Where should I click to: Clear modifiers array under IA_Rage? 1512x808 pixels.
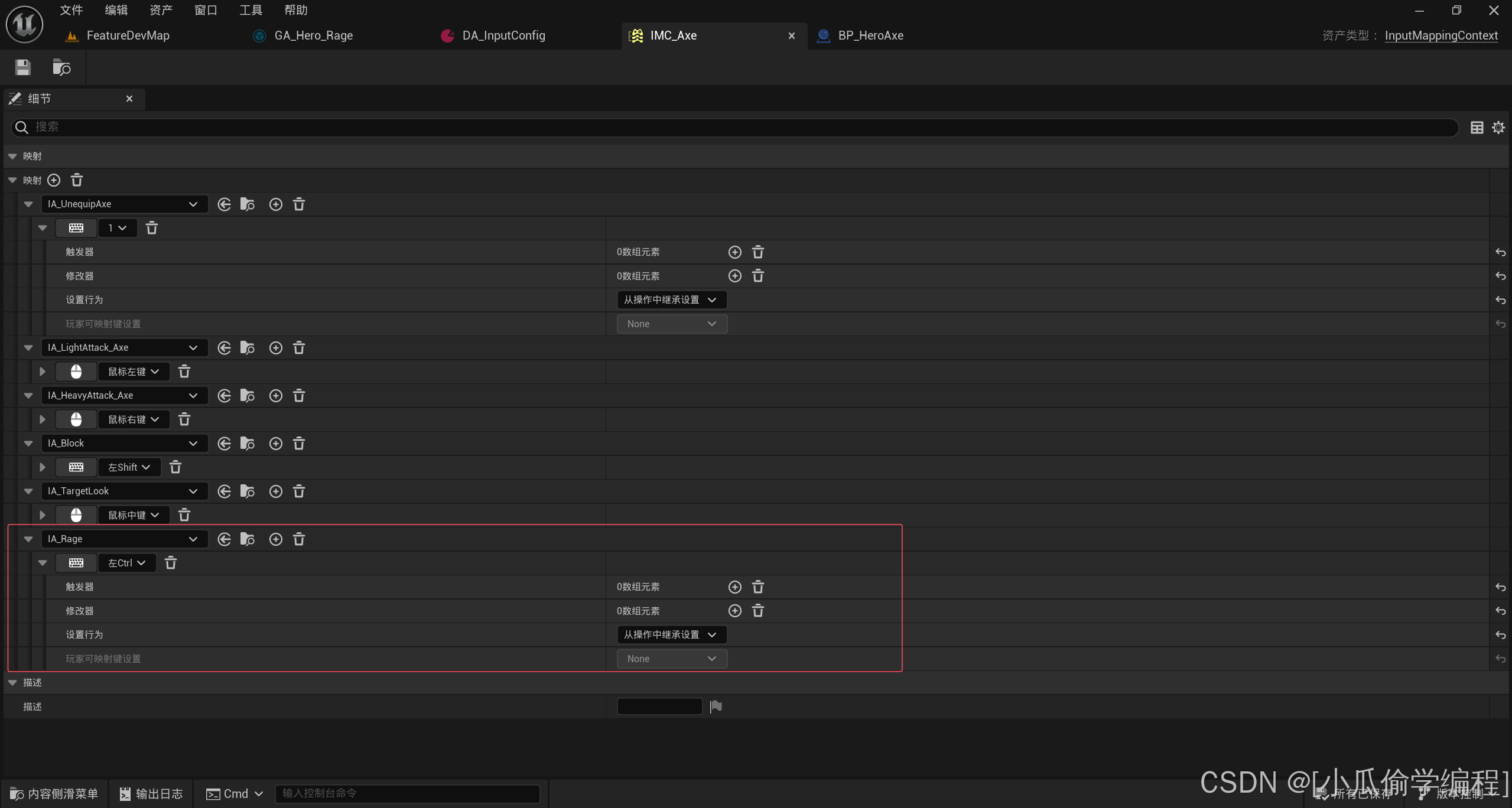click(758, 611)
